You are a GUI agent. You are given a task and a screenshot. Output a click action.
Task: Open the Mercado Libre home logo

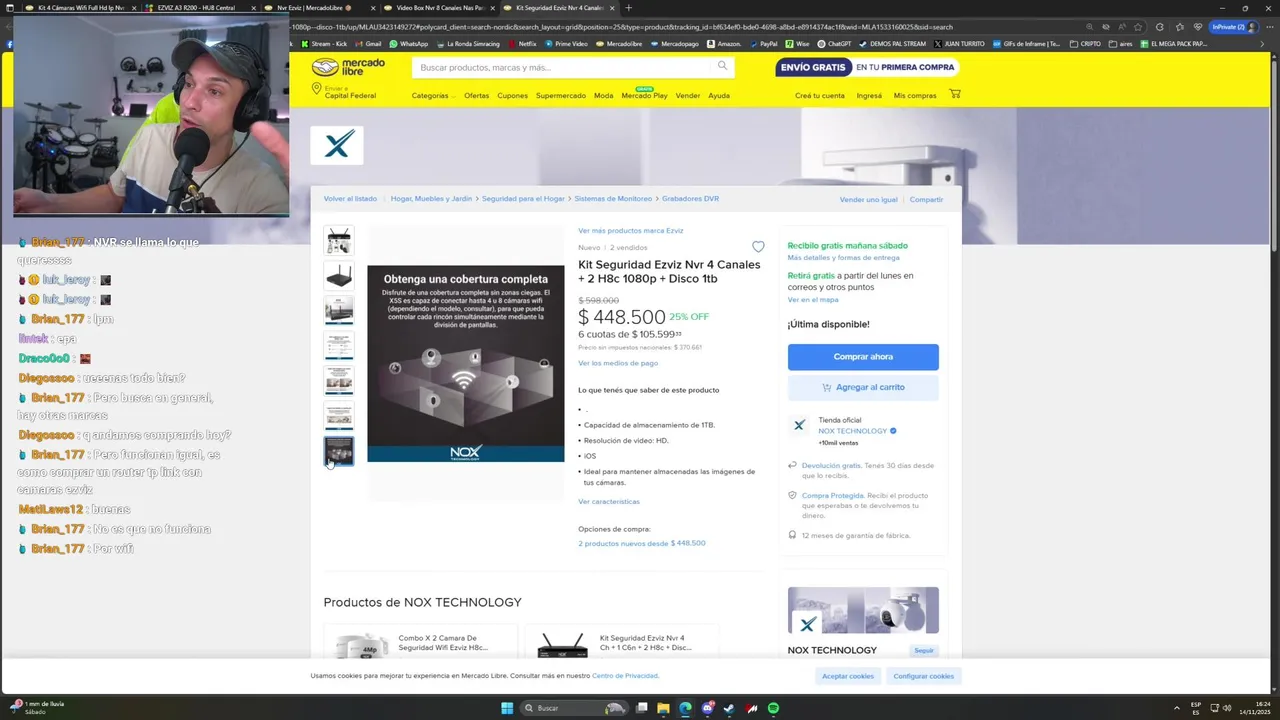pos(348,67)
